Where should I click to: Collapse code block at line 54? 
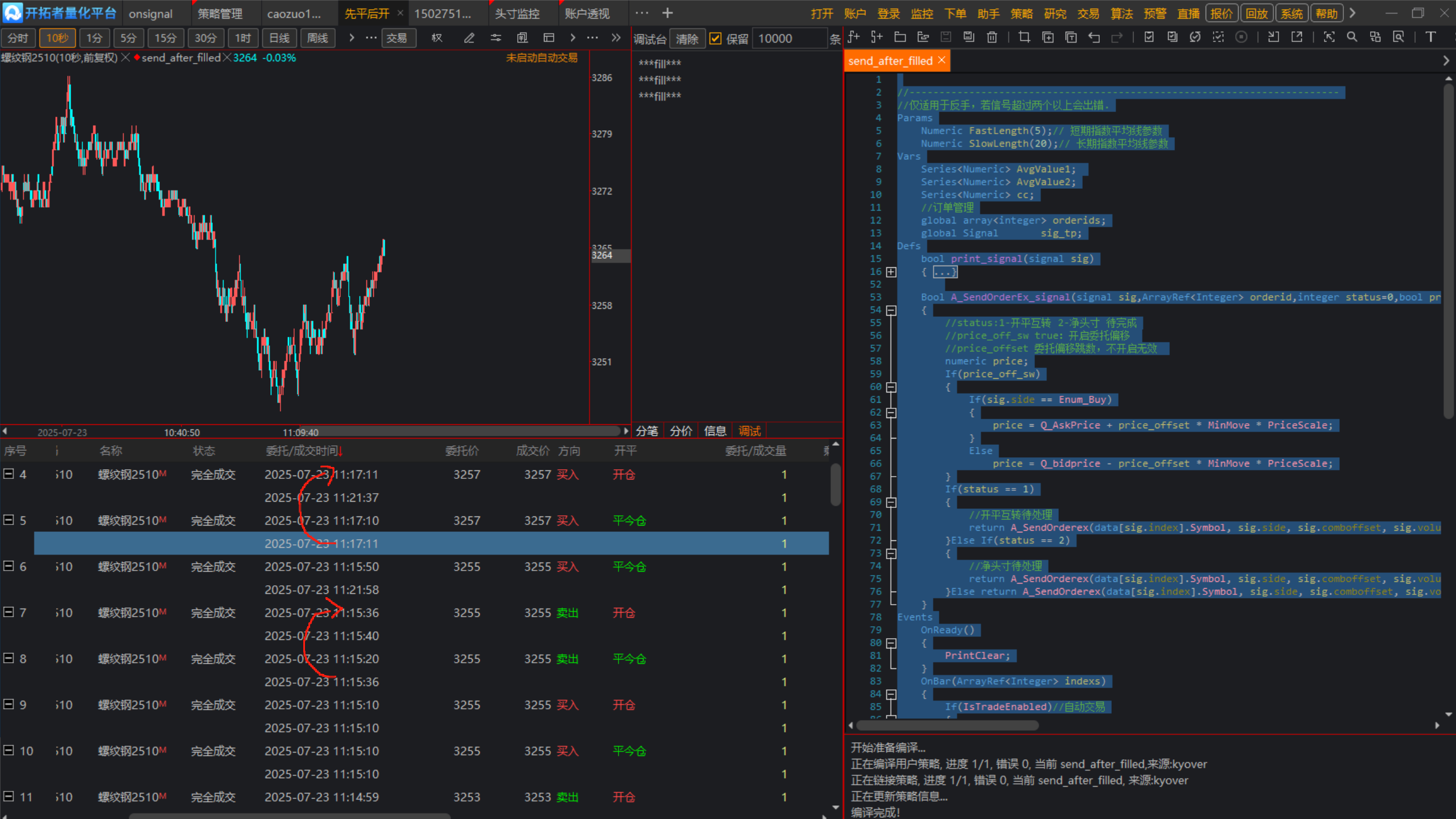(891, 310)
